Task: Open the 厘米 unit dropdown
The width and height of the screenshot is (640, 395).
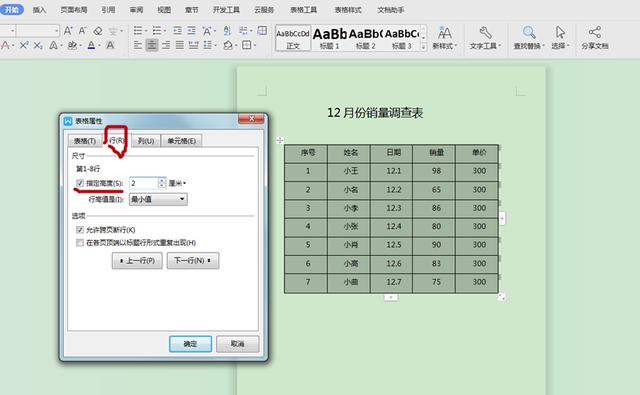Action: tap(178, 184)
